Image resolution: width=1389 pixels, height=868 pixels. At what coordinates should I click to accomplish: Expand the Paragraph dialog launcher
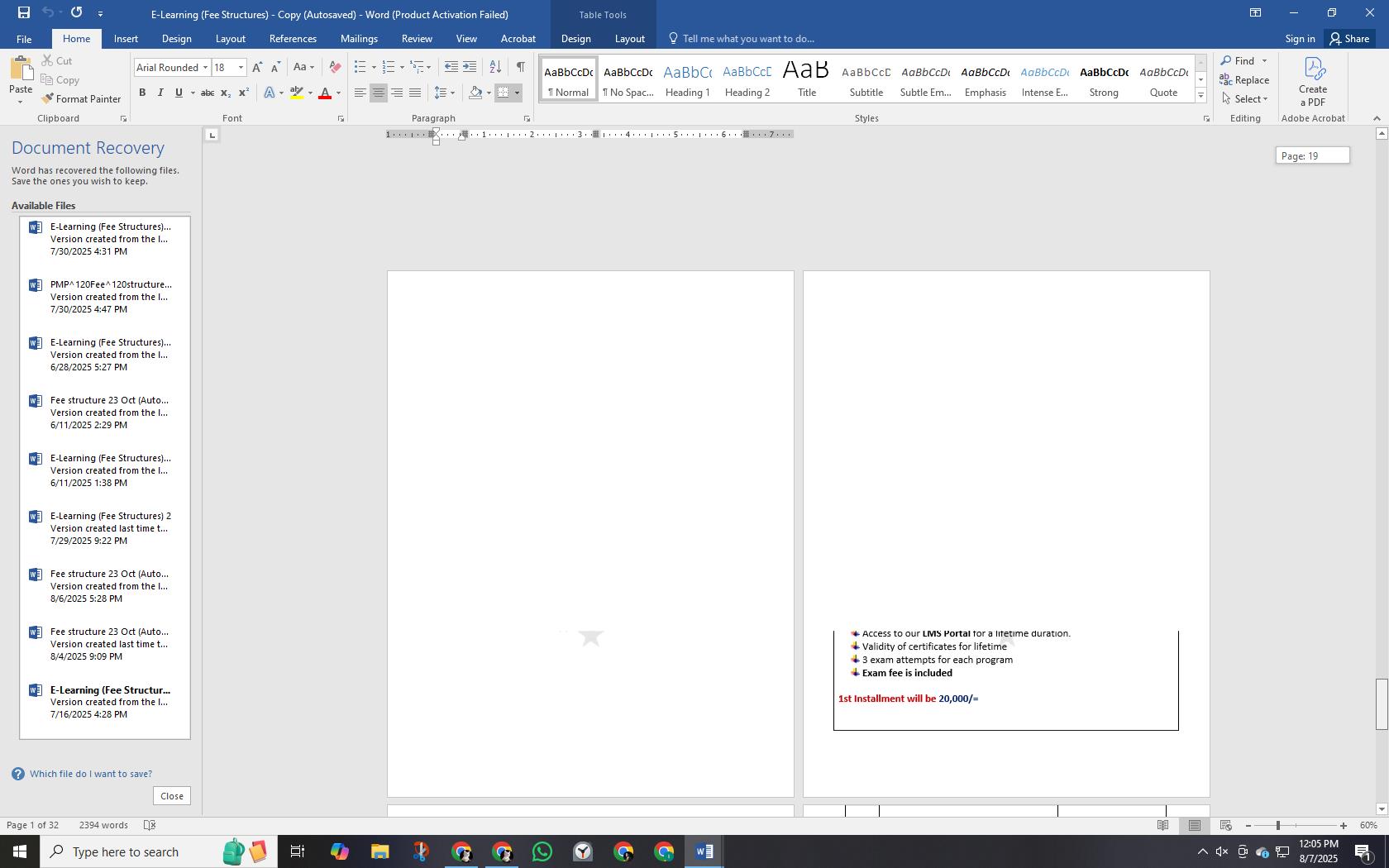(x=527, y=119)
